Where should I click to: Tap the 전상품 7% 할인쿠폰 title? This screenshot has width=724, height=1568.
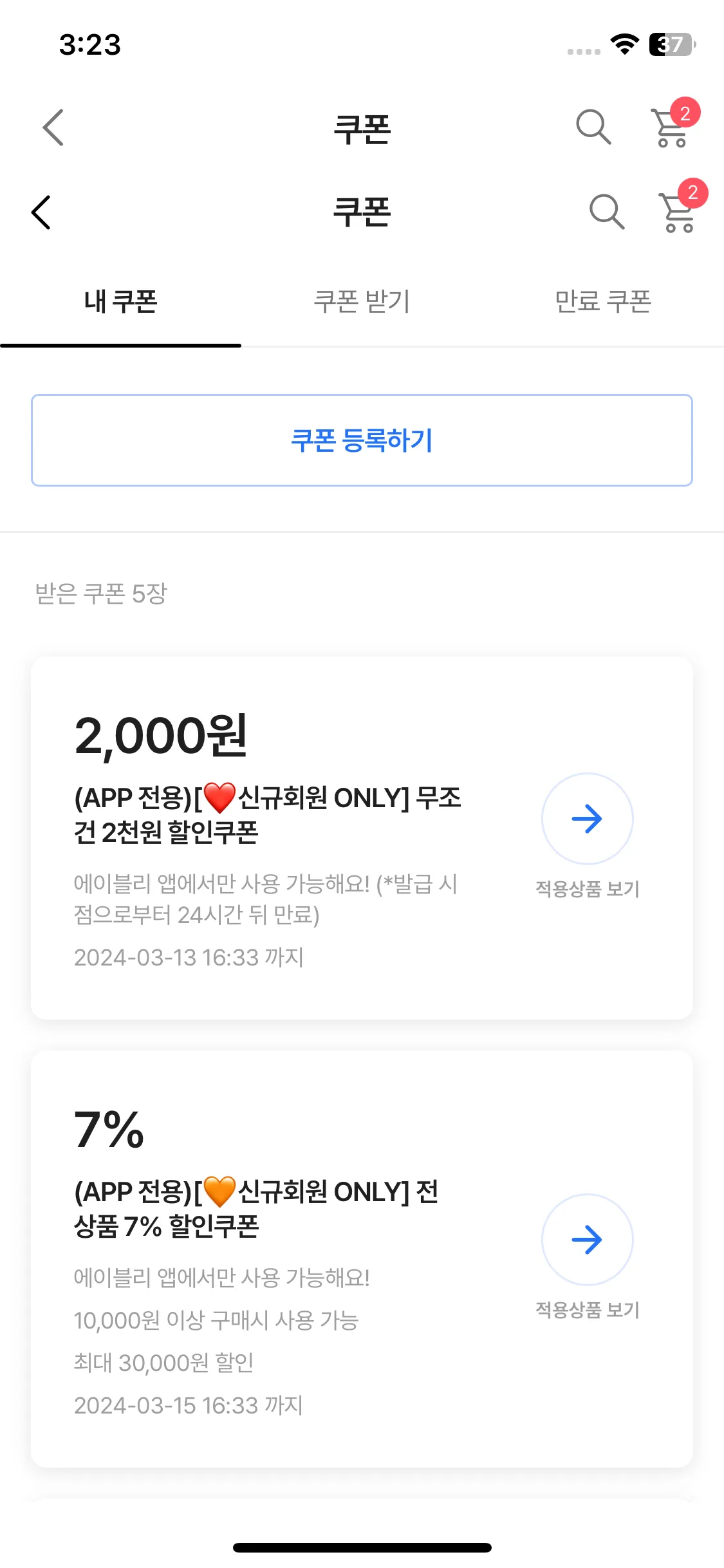pos(256,1209)
